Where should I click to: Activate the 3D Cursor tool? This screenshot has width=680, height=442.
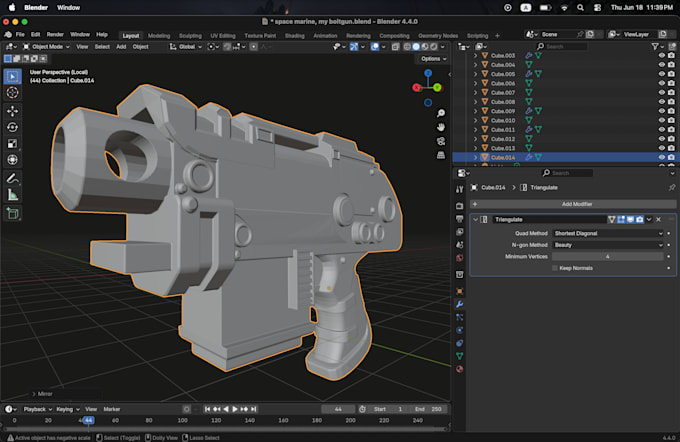[x=13, y=92]
